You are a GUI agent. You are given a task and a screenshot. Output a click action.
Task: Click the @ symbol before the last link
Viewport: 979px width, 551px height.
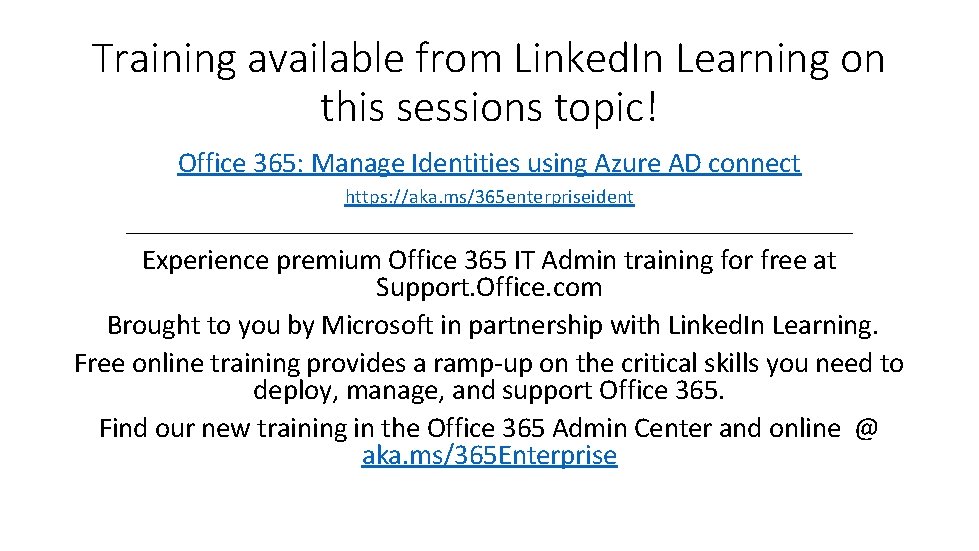point(866,428)
